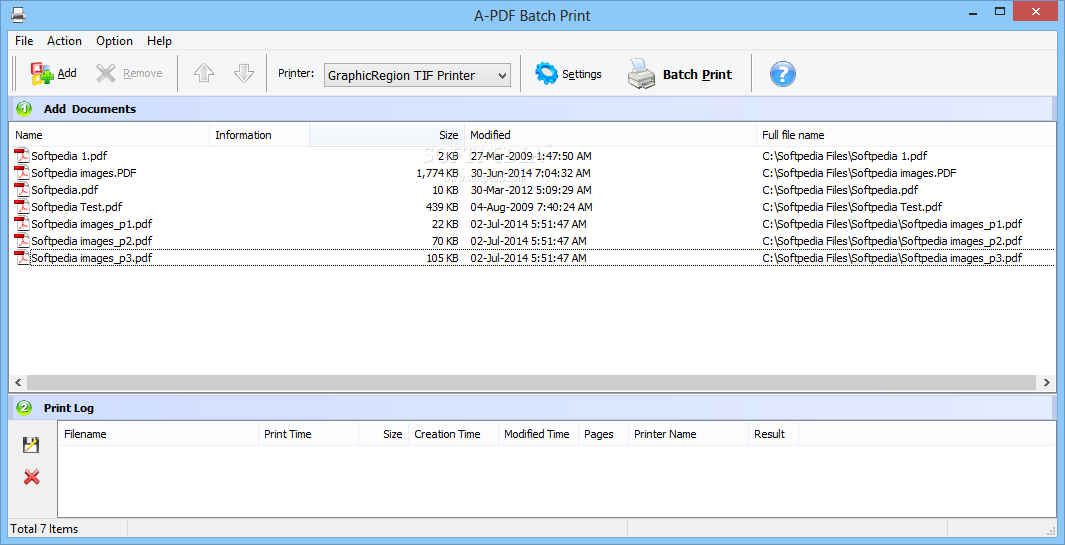This screenshot has width=1065, height=545.
Task: Click the Creation Time column header
Action: tap(453, 434)
